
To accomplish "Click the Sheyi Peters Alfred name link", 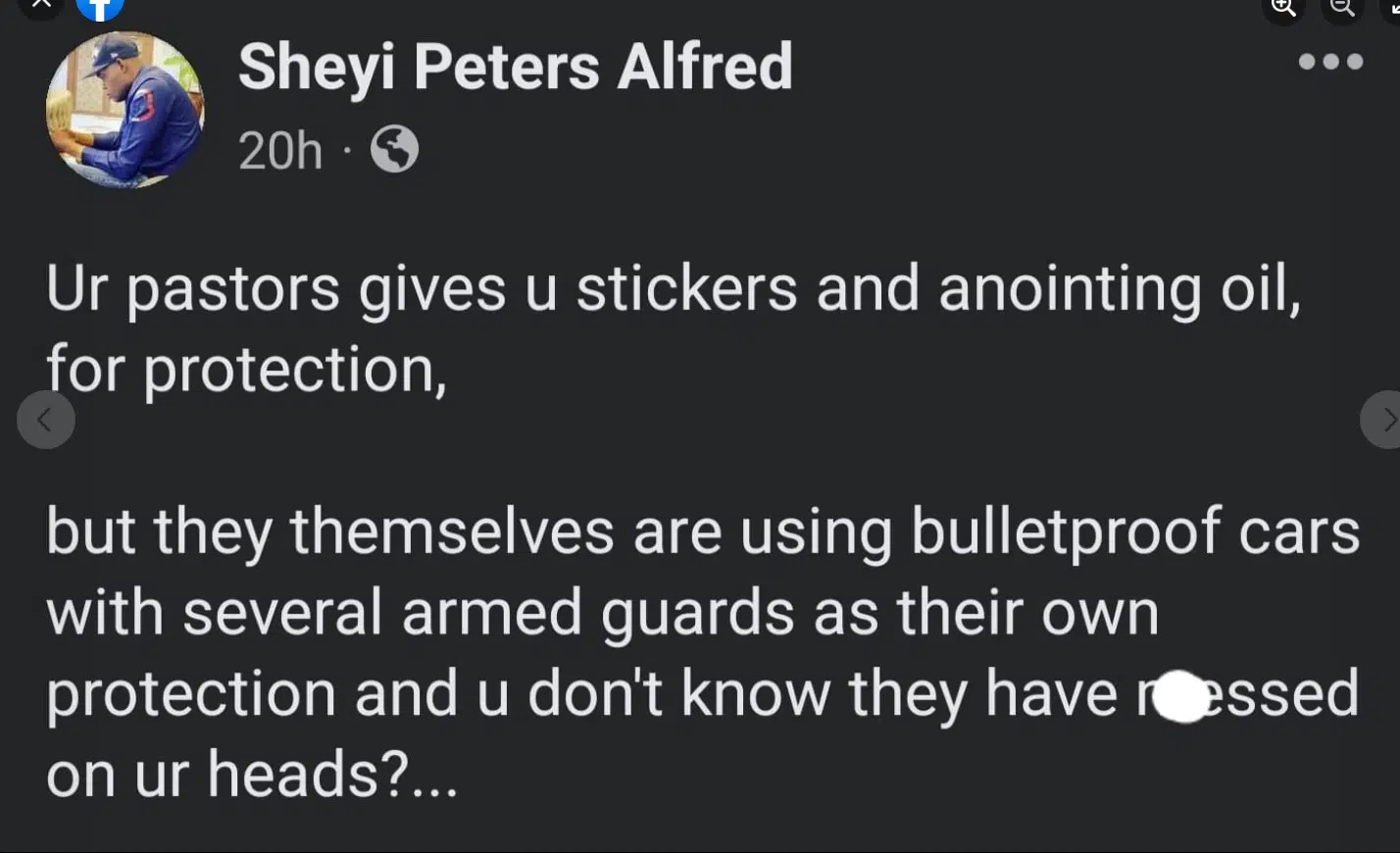I will pyautogui.click(x=515, y=67).
